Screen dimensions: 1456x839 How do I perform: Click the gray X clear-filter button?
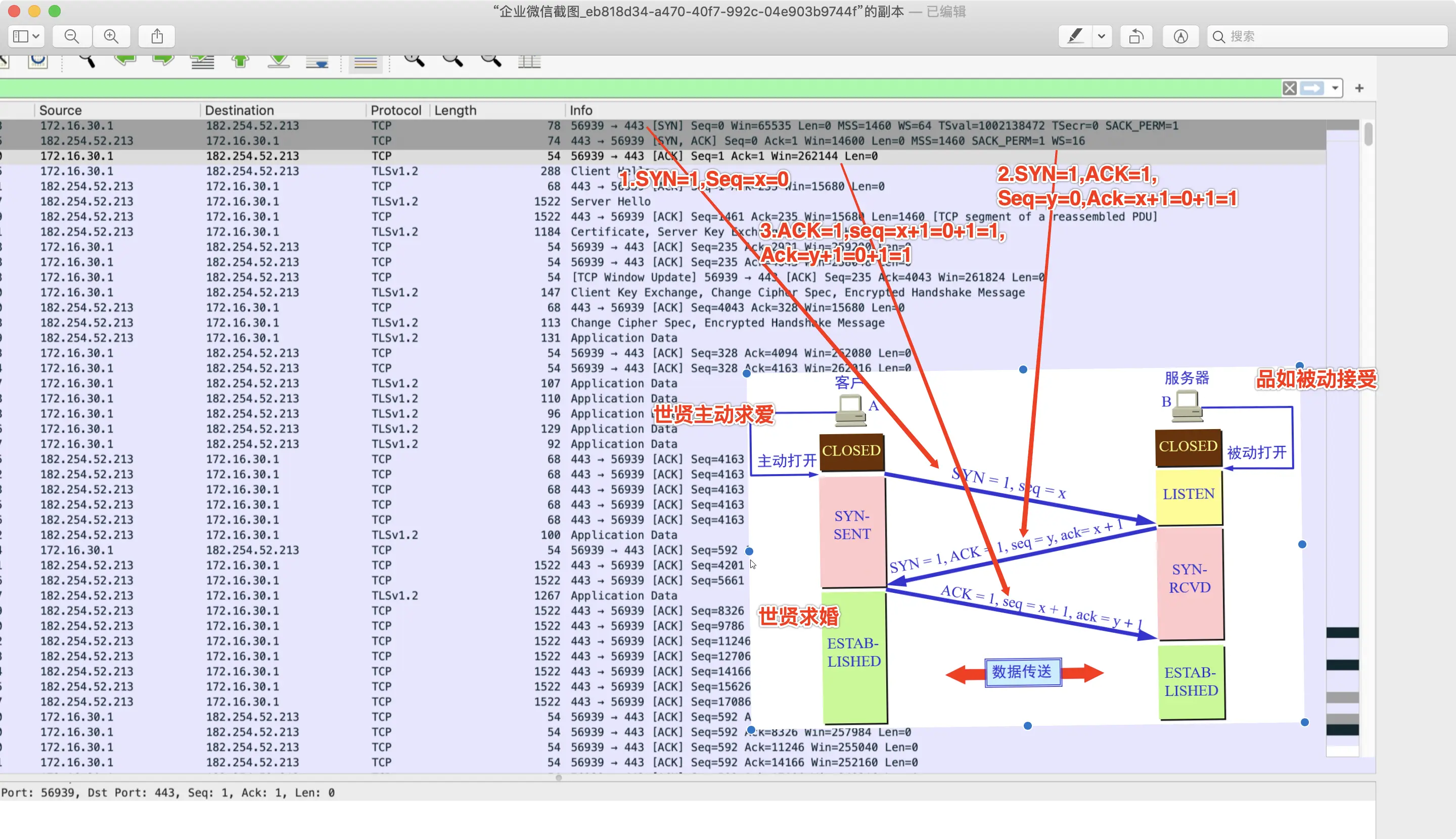[1289, 88]
